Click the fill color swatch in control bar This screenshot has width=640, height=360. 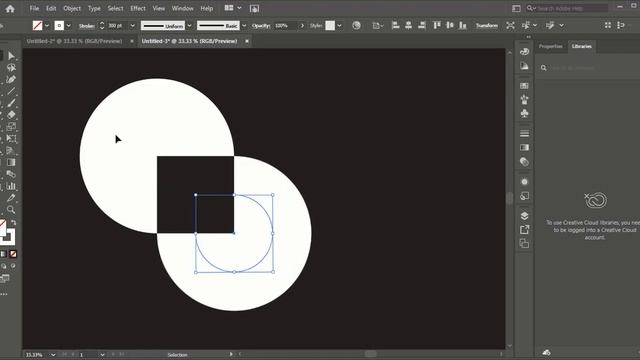click(x=37, y=26)
